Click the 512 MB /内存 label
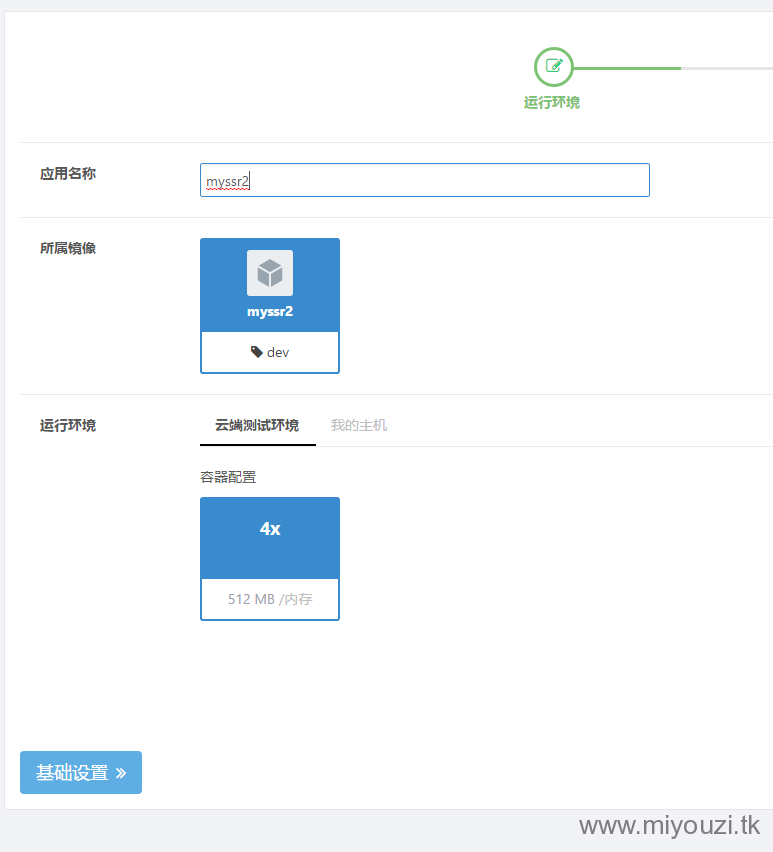Screen dimensions: 773x852 point(270,599)
